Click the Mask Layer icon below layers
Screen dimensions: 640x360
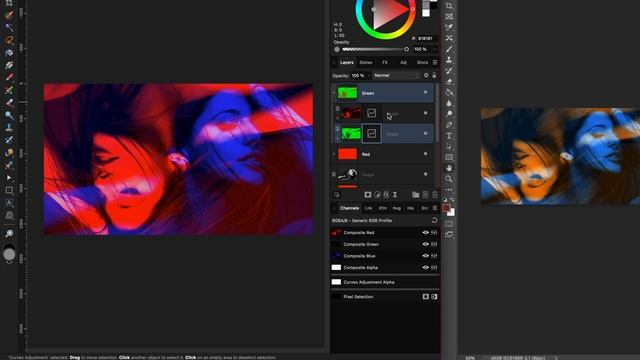pos(368,195)
